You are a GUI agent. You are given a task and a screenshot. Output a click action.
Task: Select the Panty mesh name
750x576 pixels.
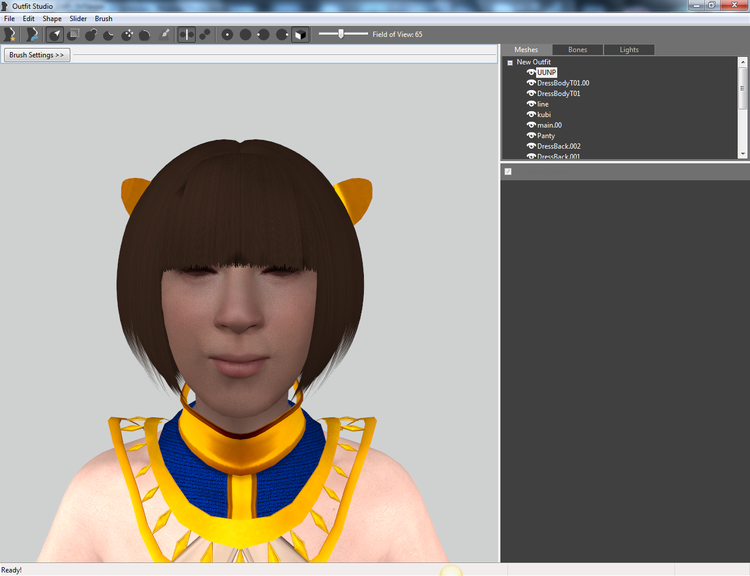click(x=546, y=135)
